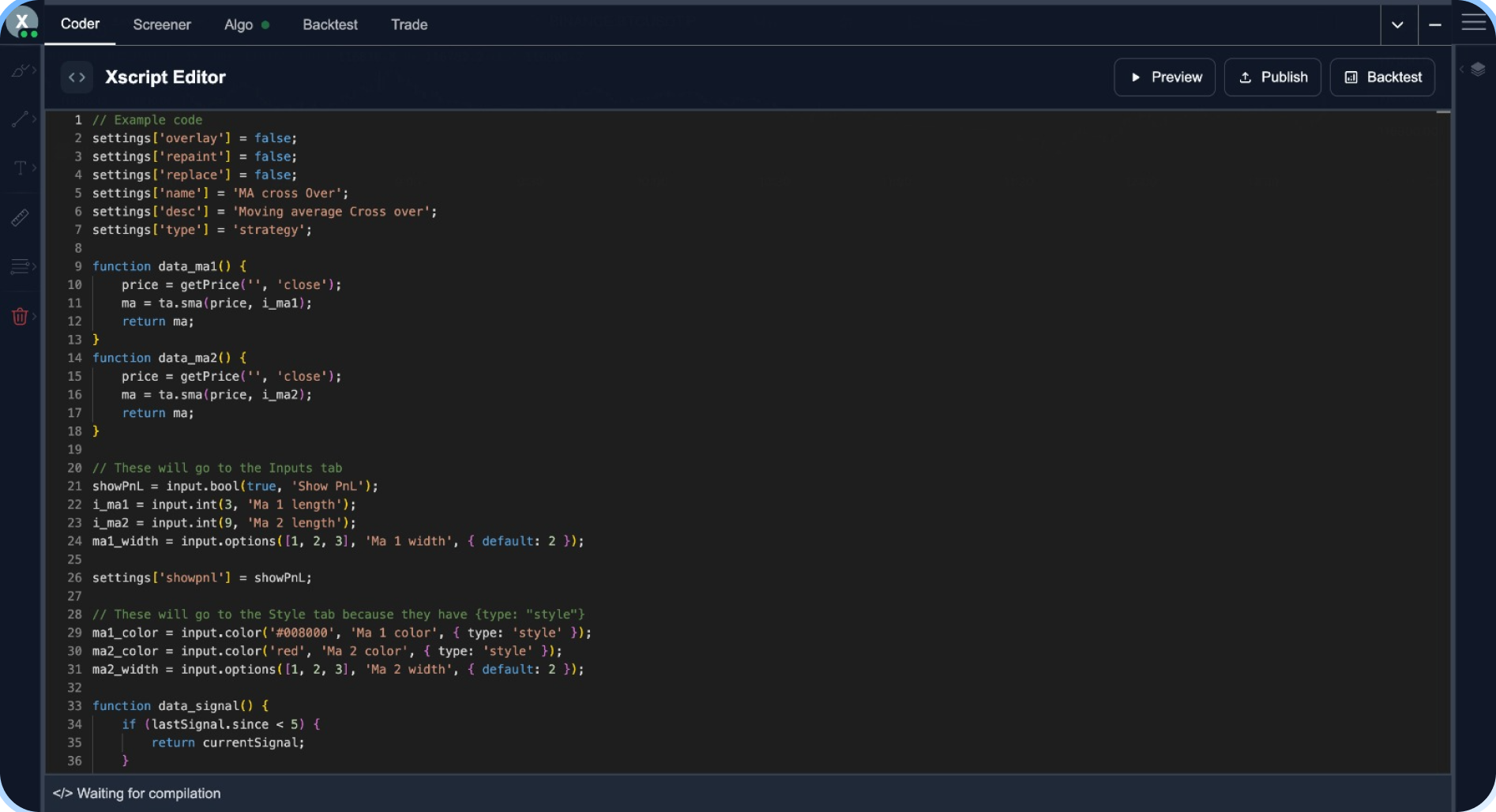
Task: Open the X logo home icon
Action: pos(22,22)
